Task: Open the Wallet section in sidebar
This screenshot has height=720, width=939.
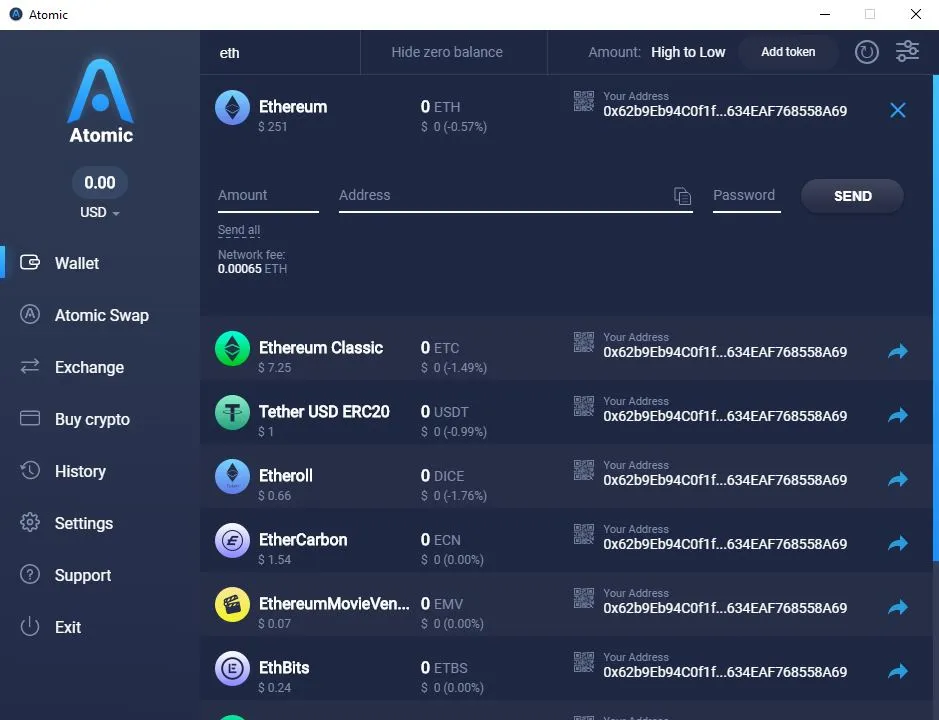Action: click(77, 263)
